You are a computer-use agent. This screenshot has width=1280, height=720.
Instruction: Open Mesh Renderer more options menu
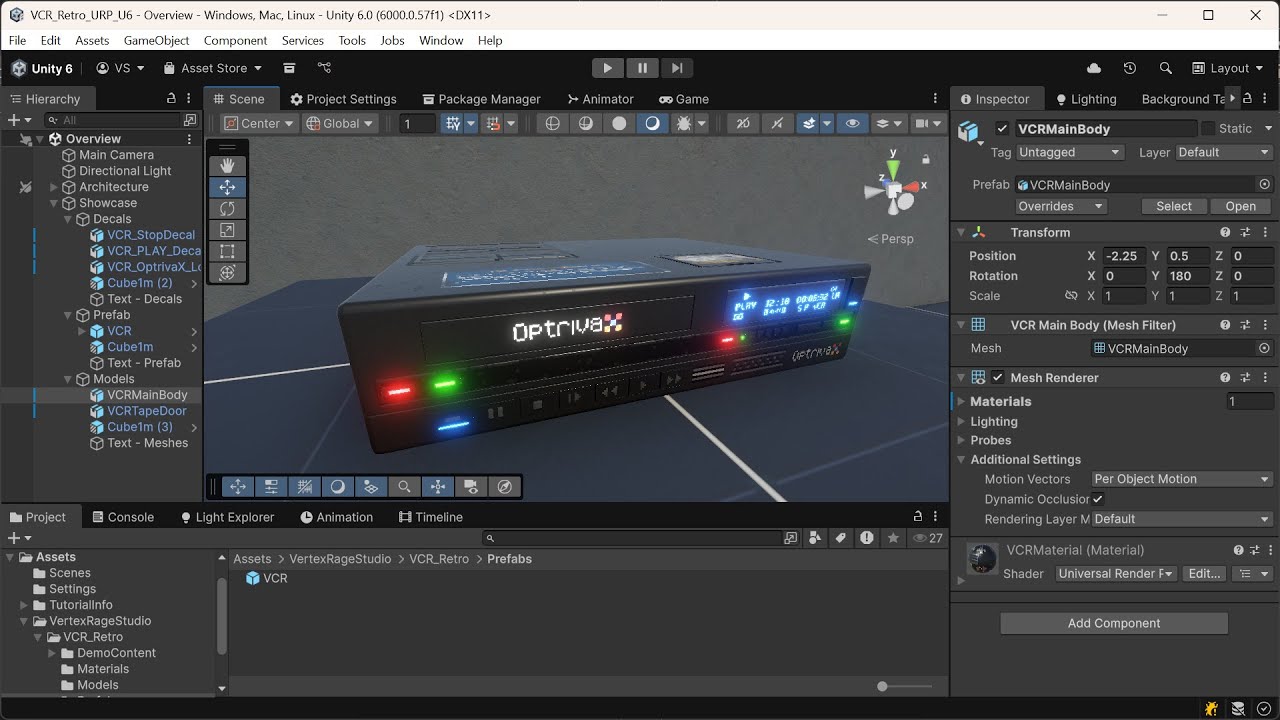(1265, 378)
